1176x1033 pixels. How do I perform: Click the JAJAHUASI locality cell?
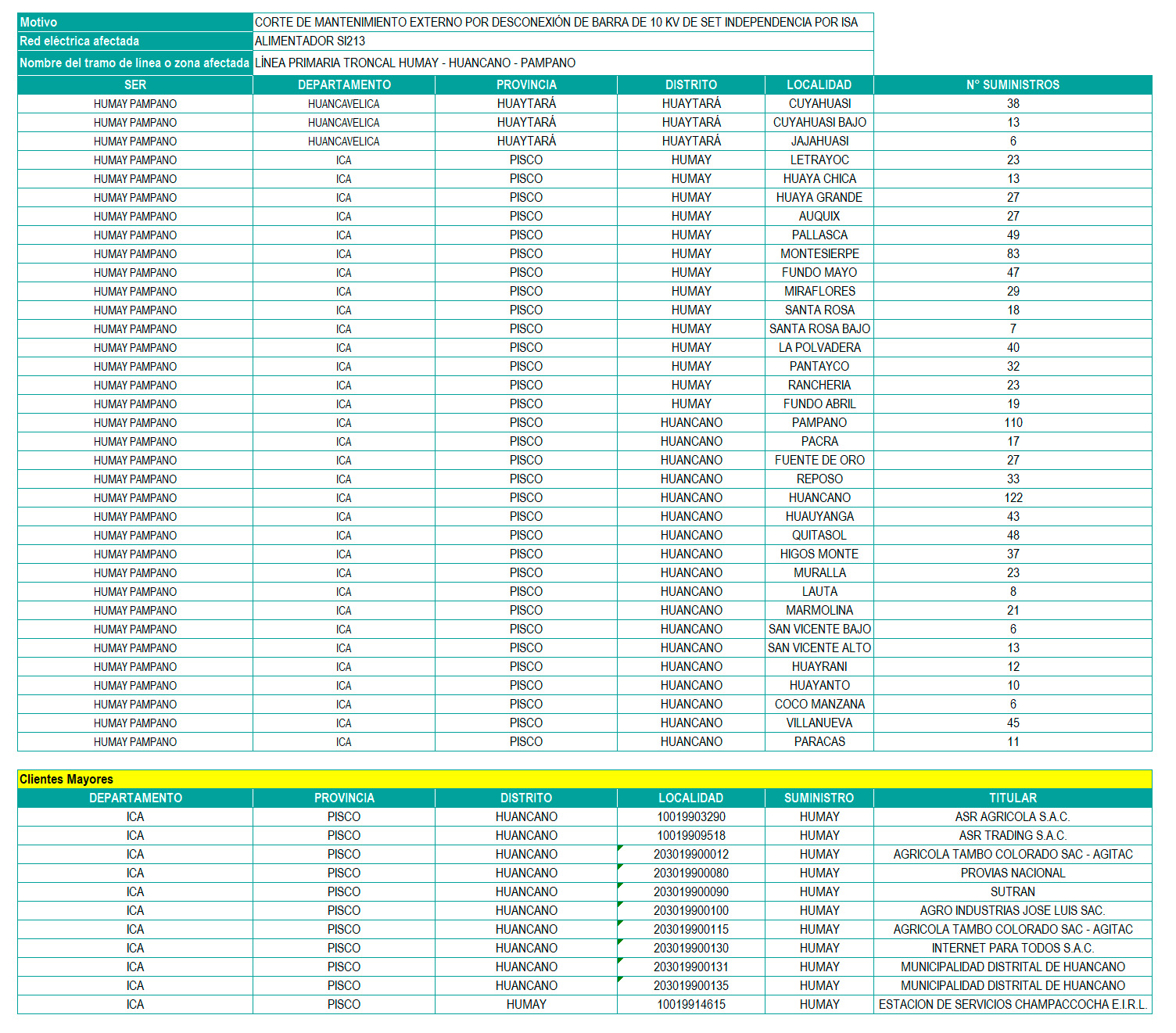819,142
